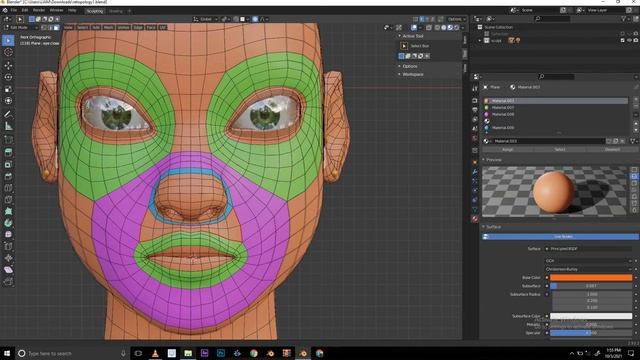The height and width of the screenshot is (360, 640).
Task: Open the viewport Options dropdown
Action: click(x=456, y=19)
